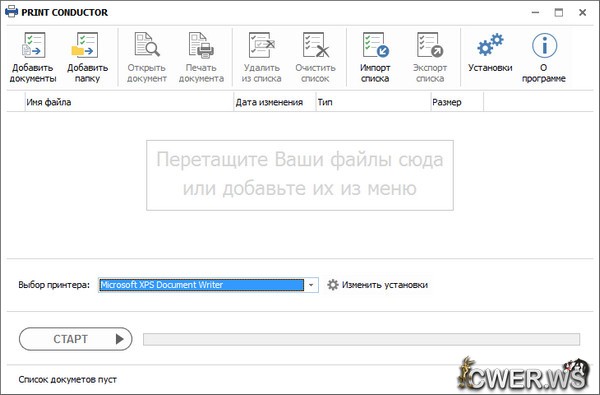Click the Добавить документы toolbar icon
This screenshot has height=395, width=600.
coord(33,46)
